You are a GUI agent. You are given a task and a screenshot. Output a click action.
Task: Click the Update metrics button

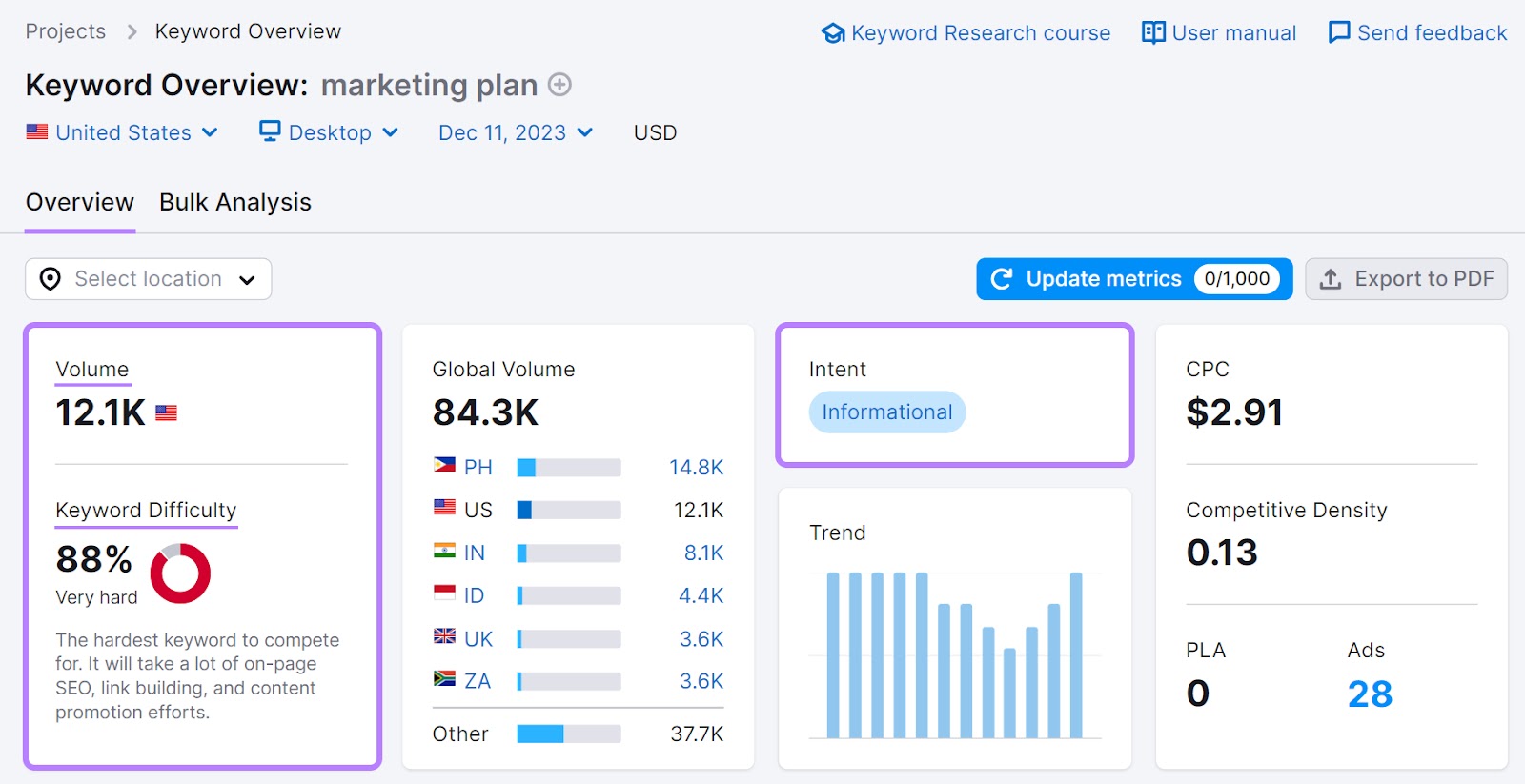(1134, 279)
